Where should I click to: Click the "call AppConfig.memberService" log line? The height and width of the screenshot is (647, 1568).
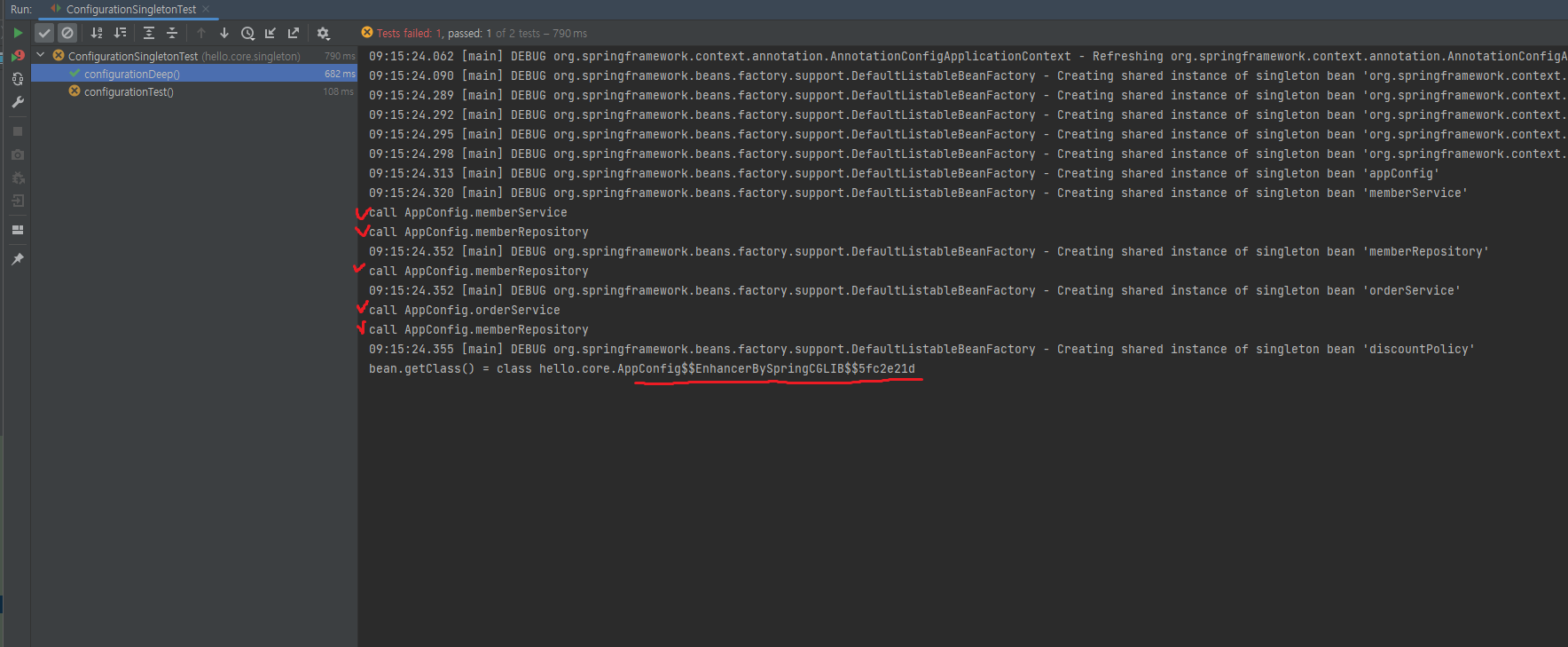(468, 213)
